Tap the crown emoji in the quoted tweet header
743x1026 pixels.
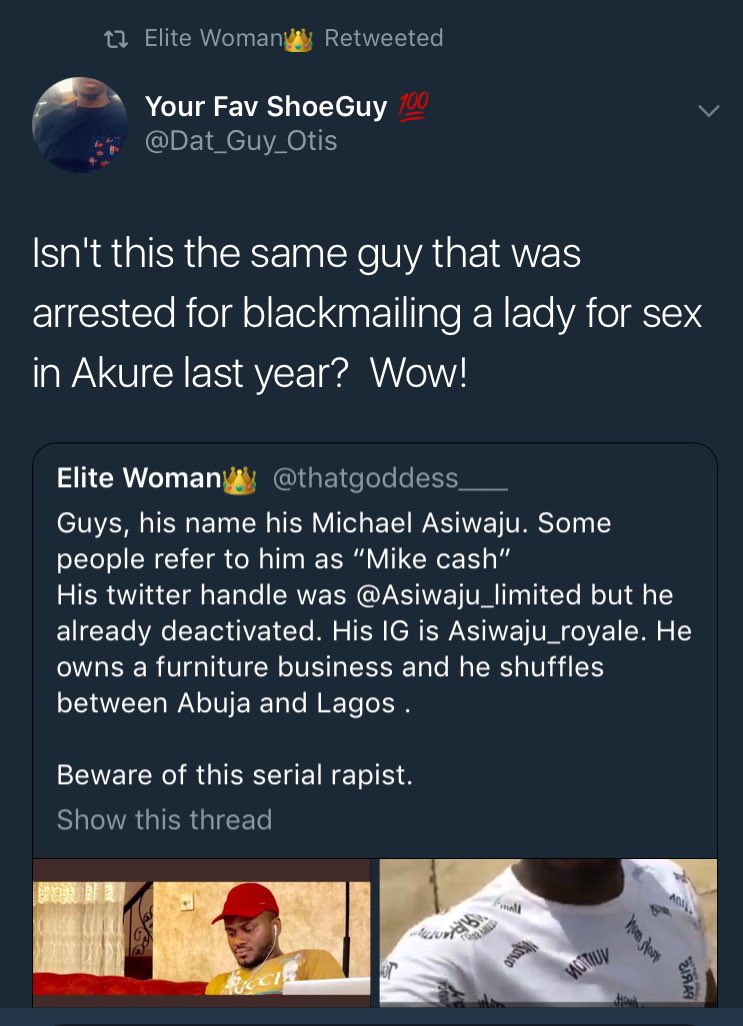[x=240, y=480]
